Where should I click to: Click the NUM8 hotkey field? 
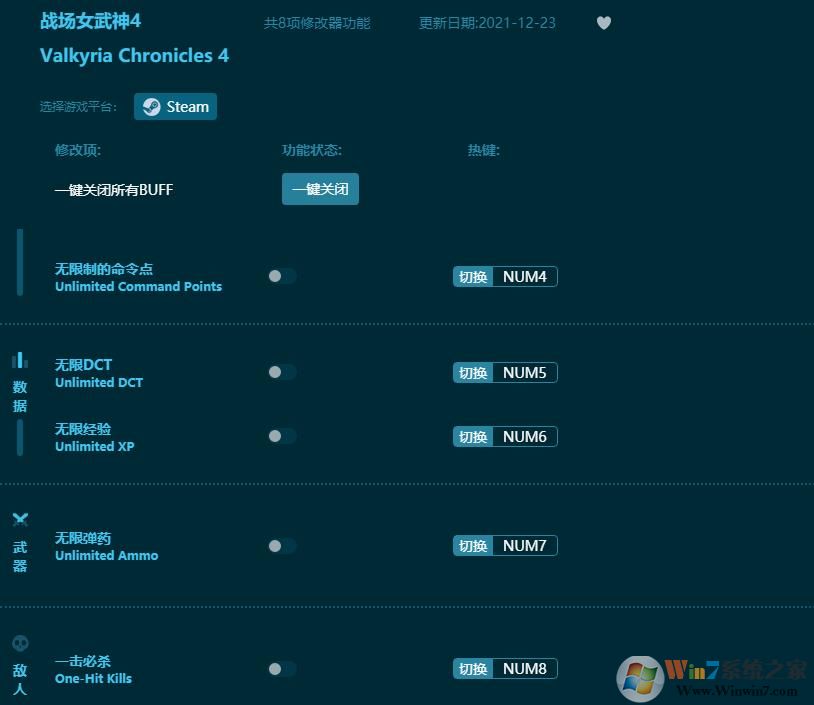pyautogui.click(x=525, y=669)
